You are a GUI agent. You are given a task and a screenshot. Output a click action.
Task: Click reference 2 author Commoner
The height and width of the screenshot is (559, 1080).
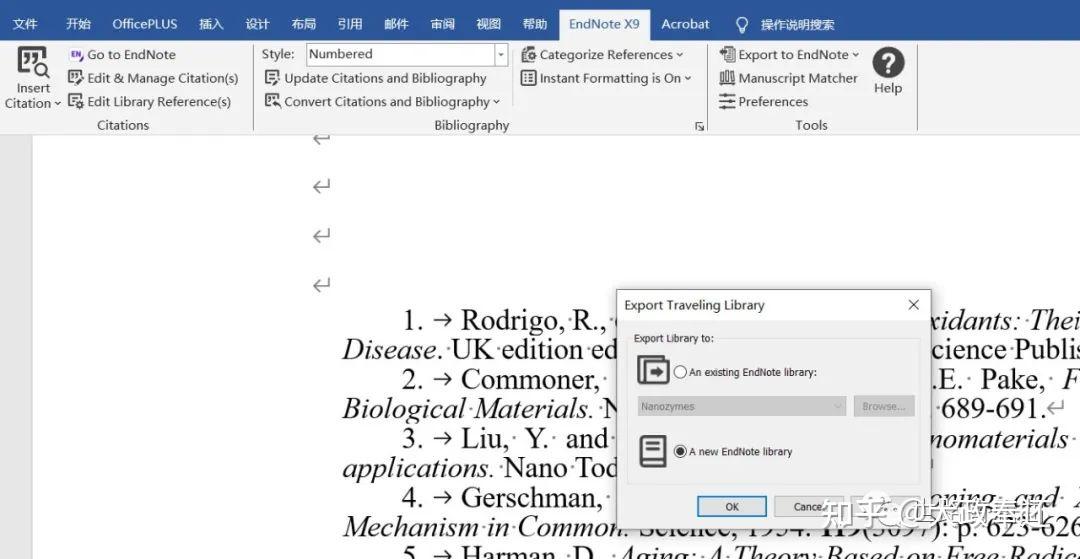(530, 379)
